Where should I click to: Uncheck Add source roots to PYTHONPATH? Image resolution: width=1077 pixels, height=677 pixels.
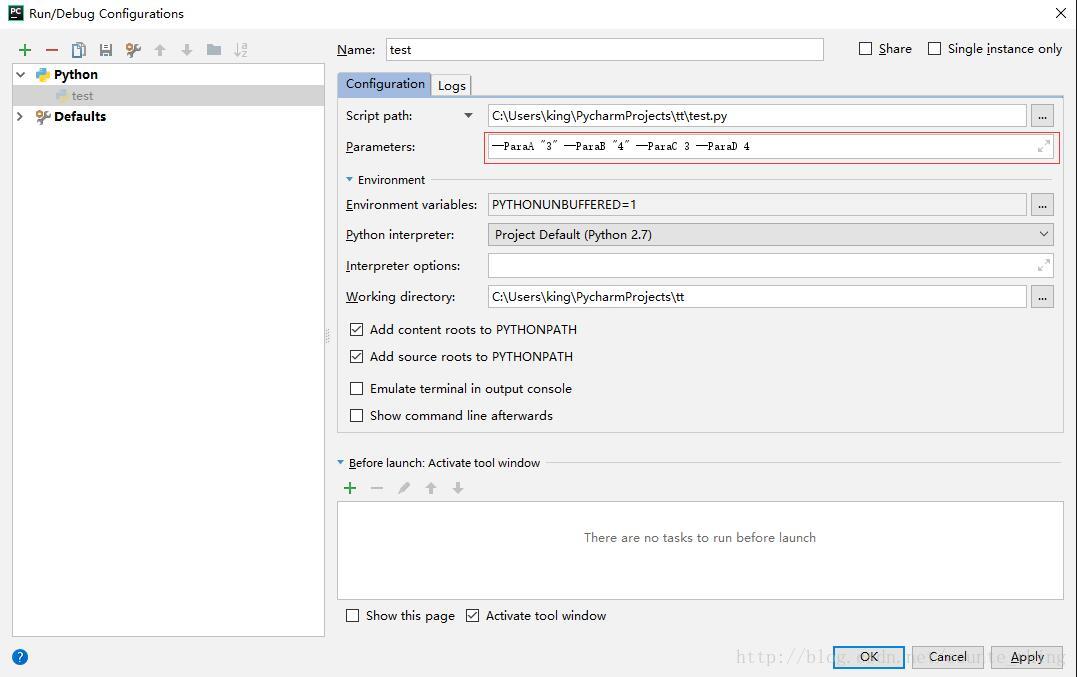click(x=356, y=356)
